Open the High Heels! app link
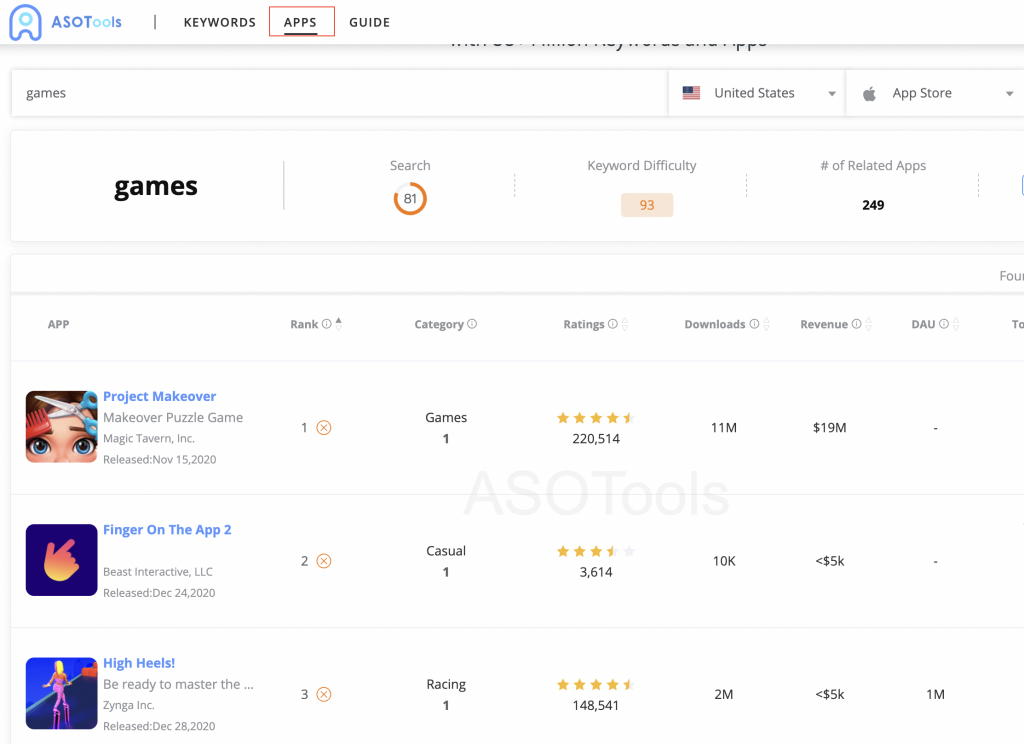This screenshot has height=744, width=1024. coord(139,663)
